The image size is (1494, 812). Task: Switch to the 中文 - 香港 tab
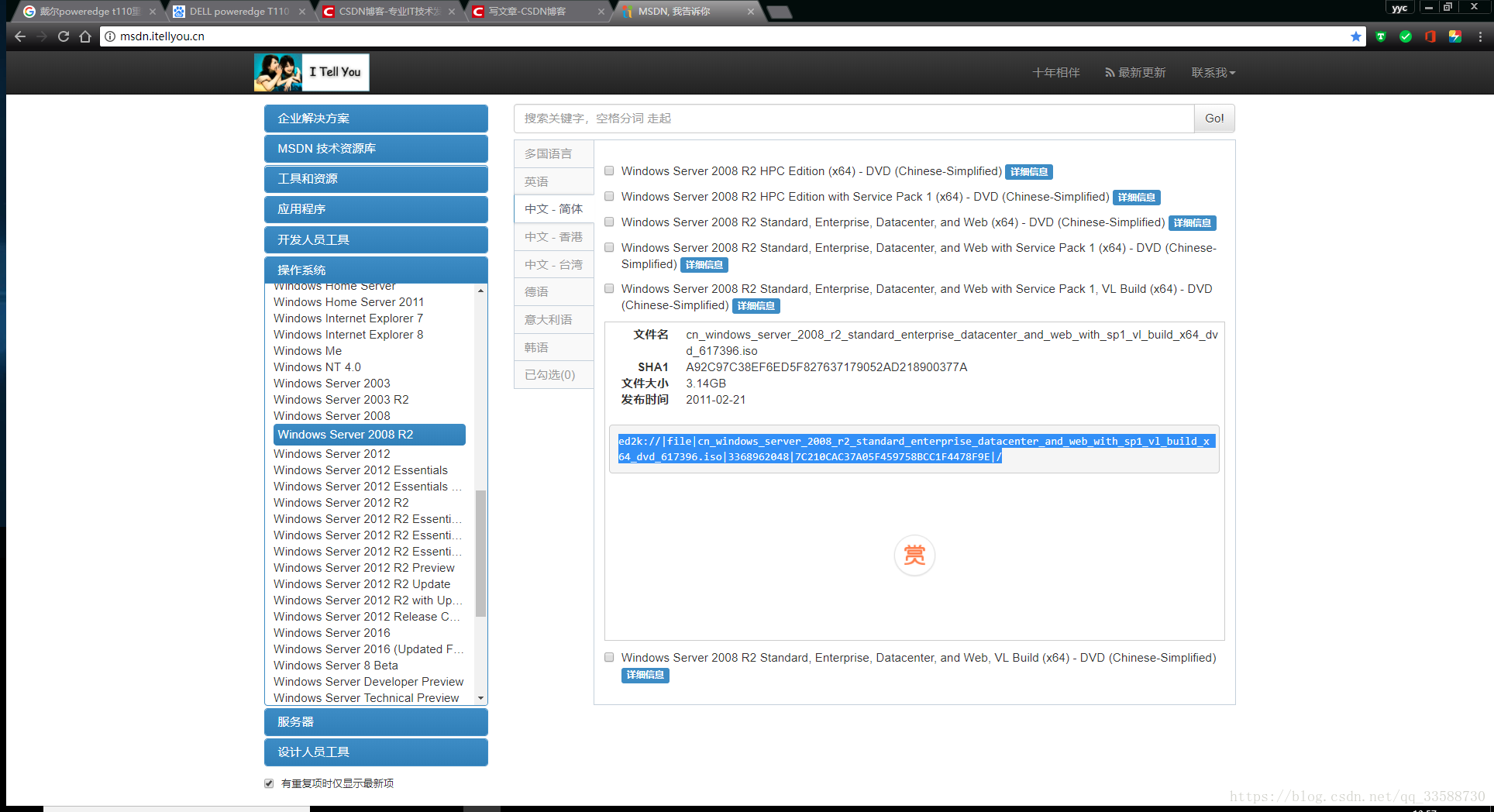554,237
